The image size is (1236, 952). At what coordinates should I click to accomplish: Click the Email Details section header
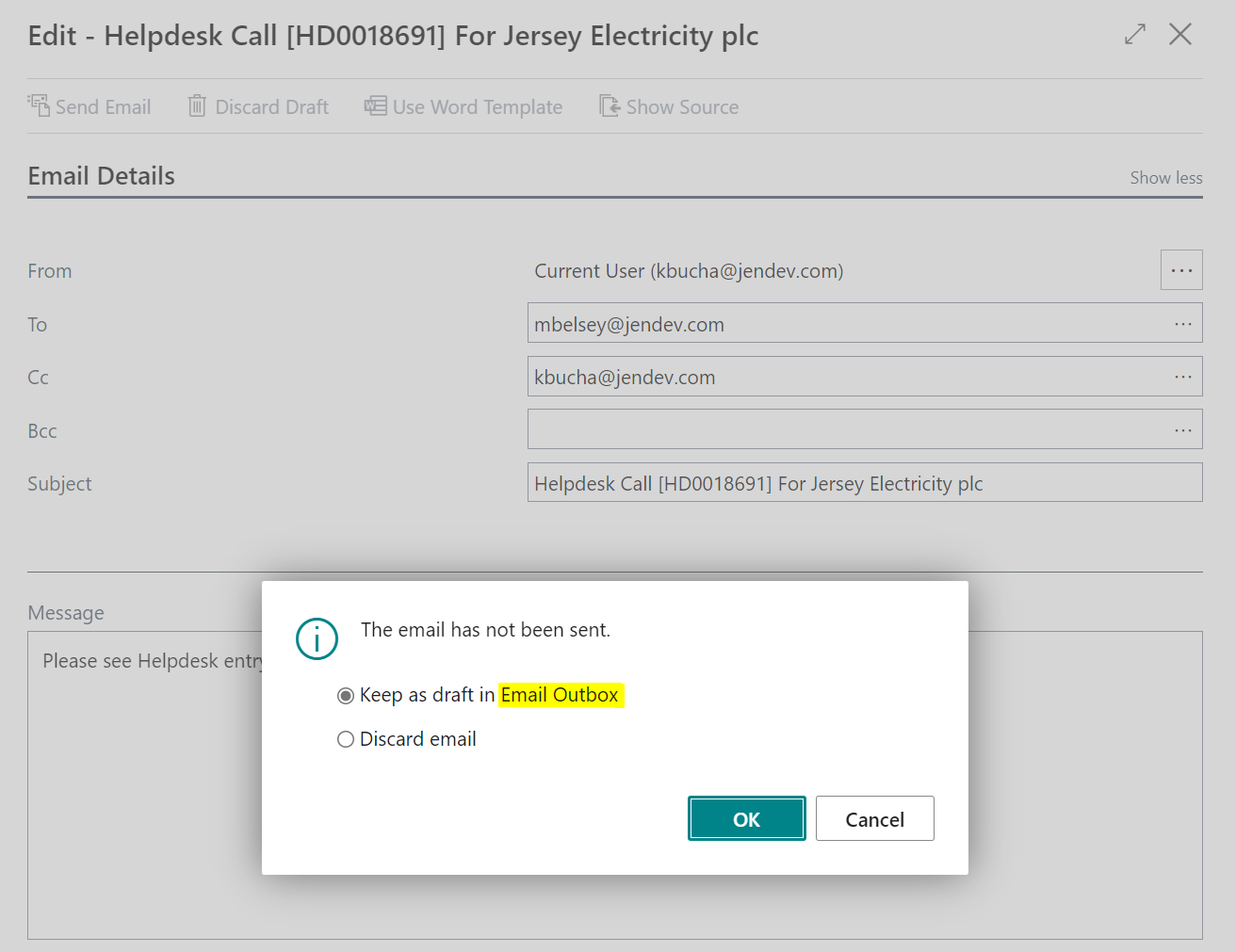[101, 175]
